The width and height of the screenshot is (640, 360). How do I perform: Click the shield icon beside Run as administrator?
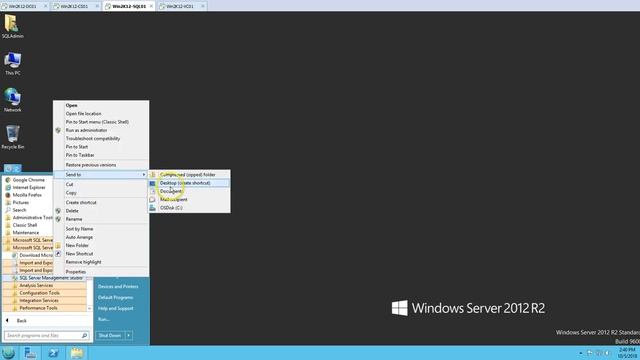pos(58,130)
